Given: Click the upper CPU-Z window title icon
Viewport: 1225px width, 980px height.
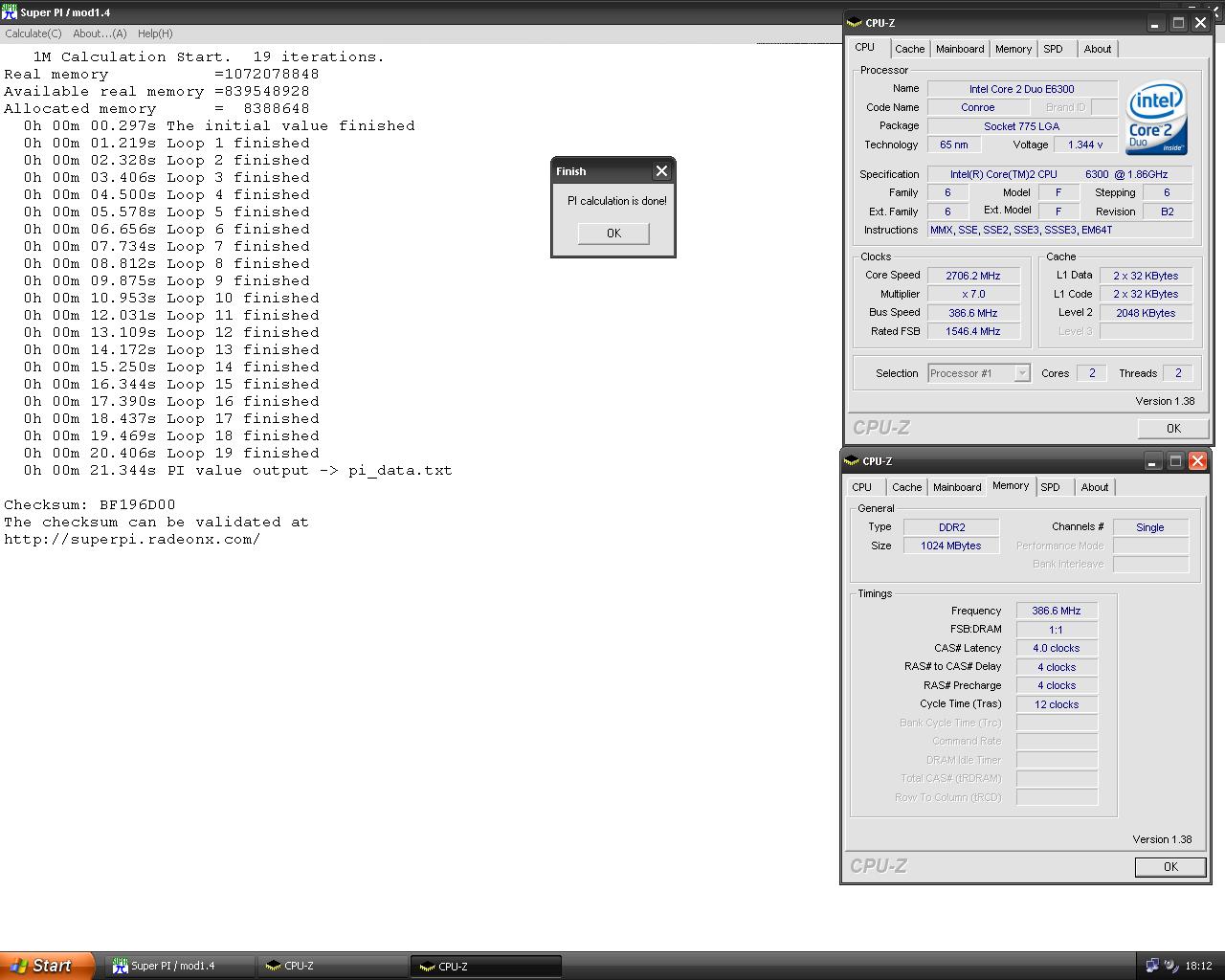Looking at the screenshot, I should point(854,23).
